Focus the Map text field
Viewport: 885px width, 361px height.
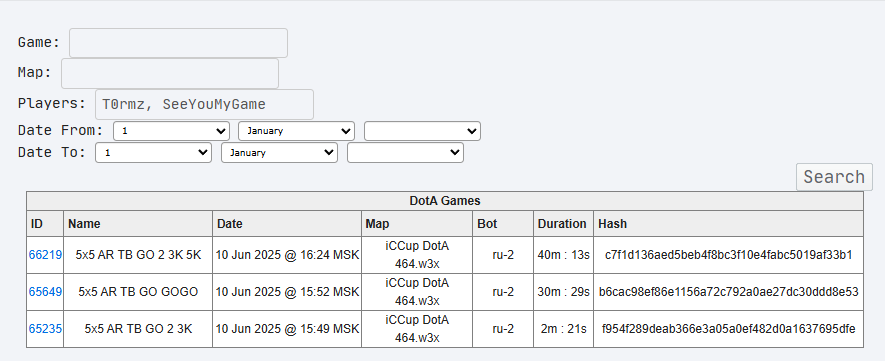click(x=170, y=73)
